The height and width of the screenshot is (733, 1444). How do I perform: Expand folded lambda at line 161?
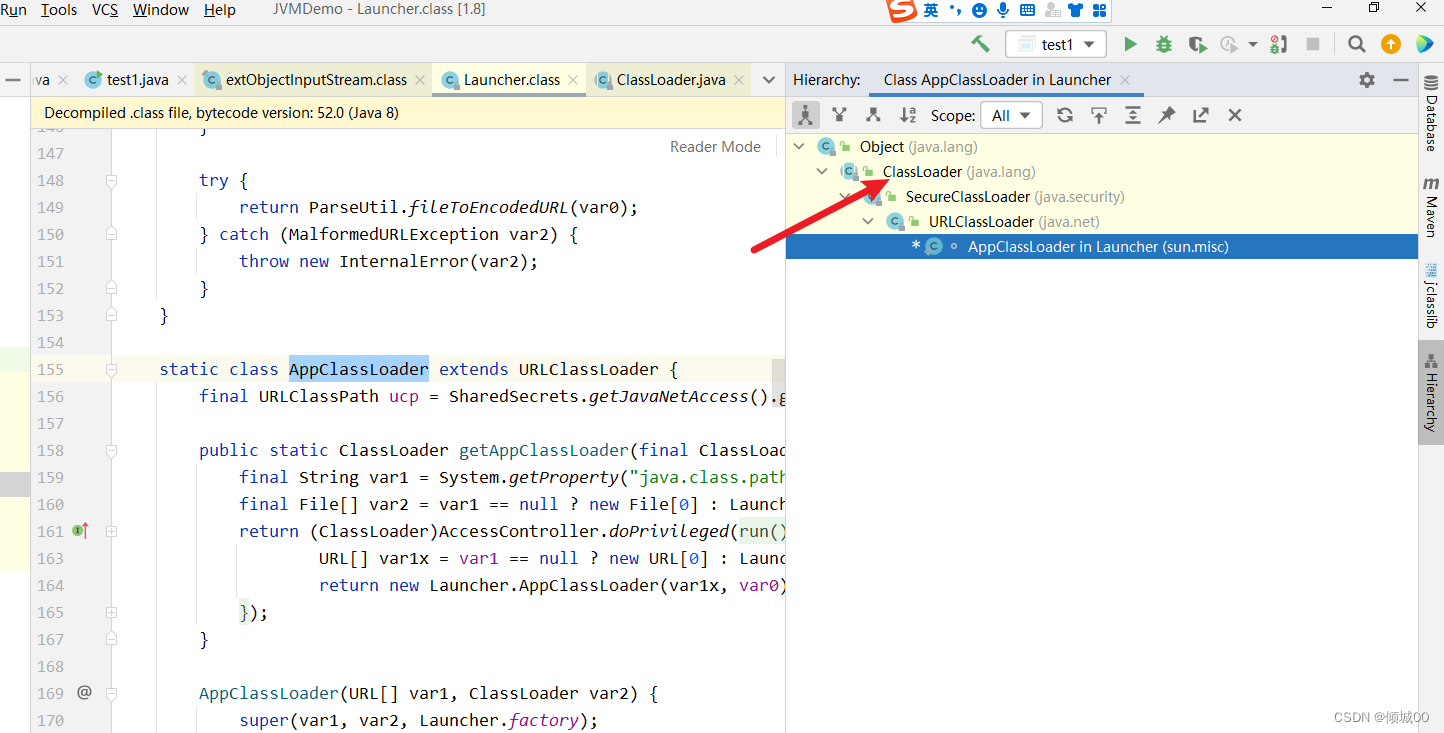[111, 531]
